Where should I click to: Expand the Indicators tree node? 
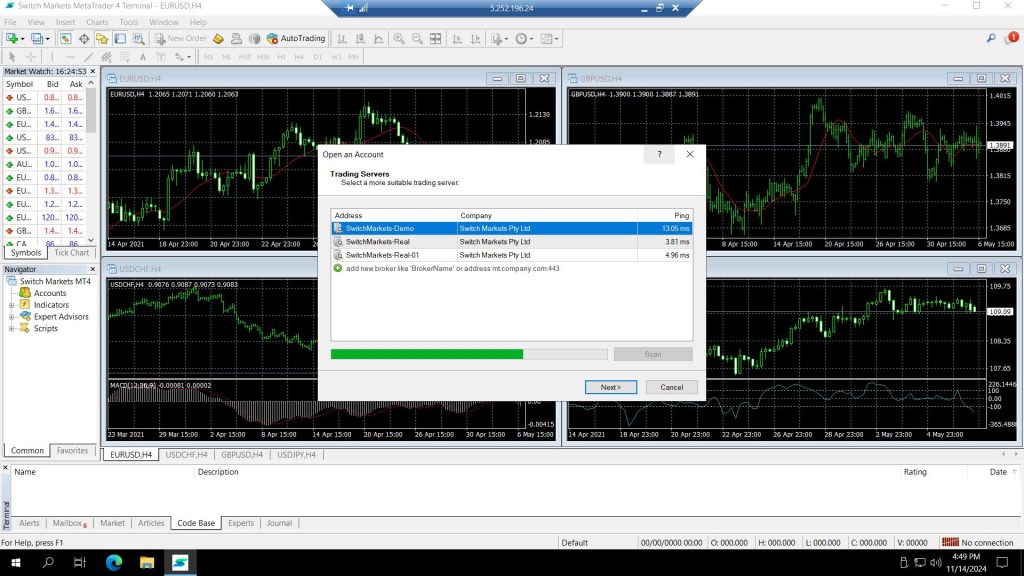(x=13, y=305)
